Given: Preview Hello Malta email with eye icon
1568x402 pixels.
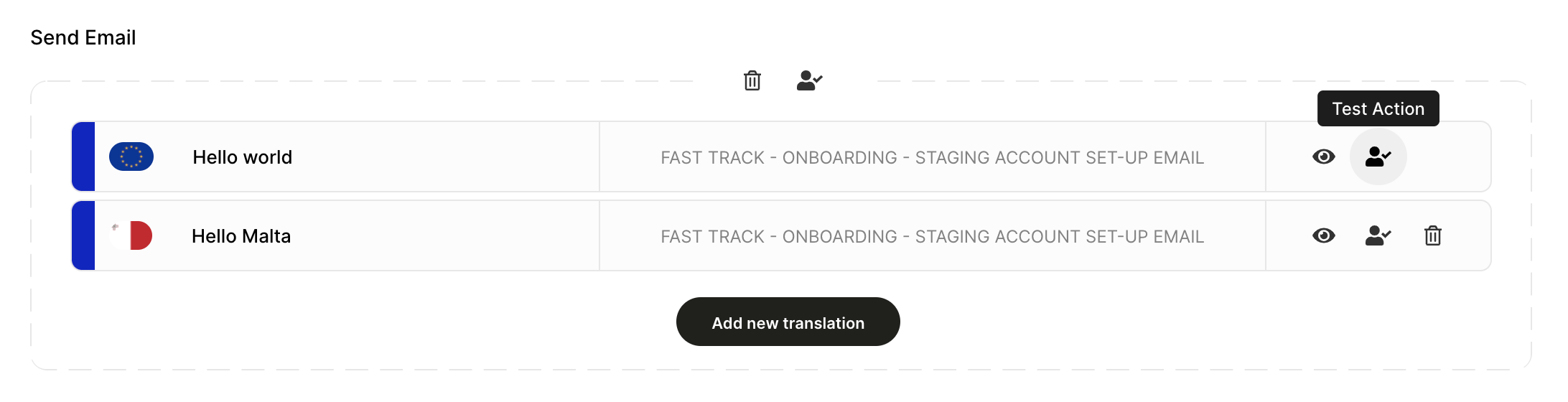Looking at the screenshot, I should coord(1323,235).
